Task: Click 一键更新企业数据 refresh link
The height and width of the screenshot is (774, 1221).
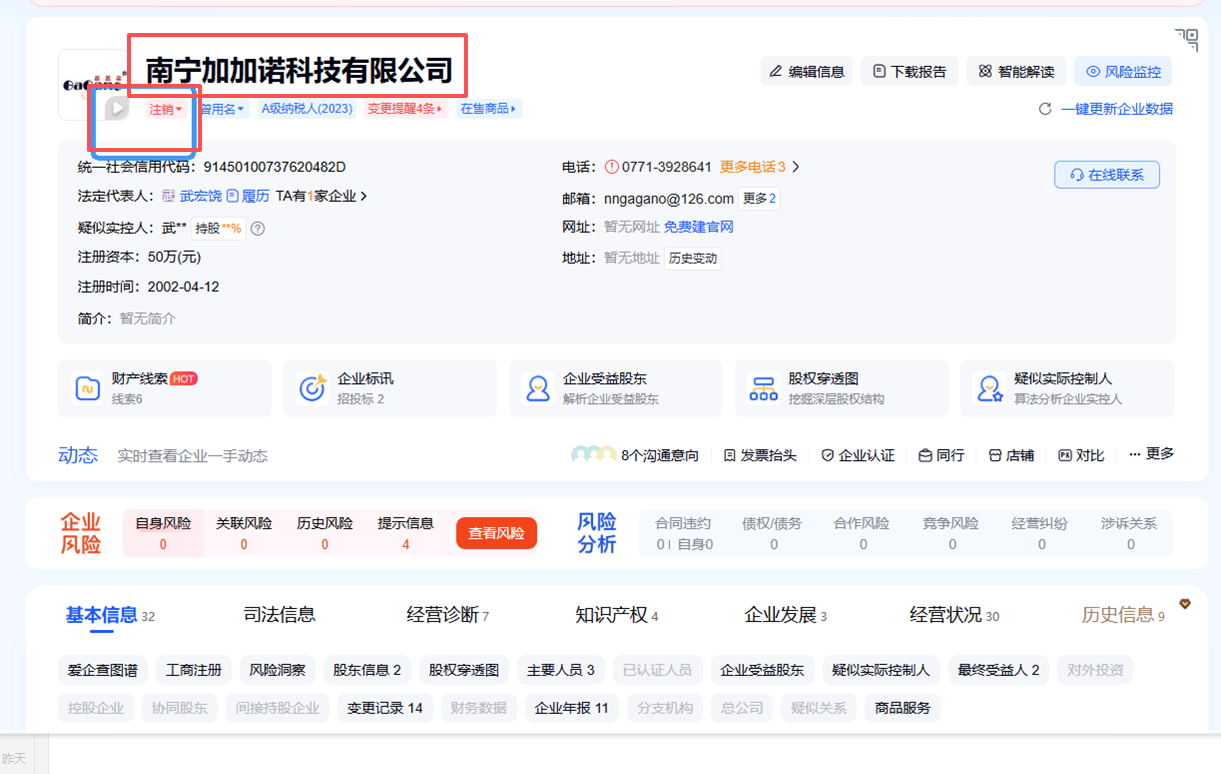Action: point(1106,109)
